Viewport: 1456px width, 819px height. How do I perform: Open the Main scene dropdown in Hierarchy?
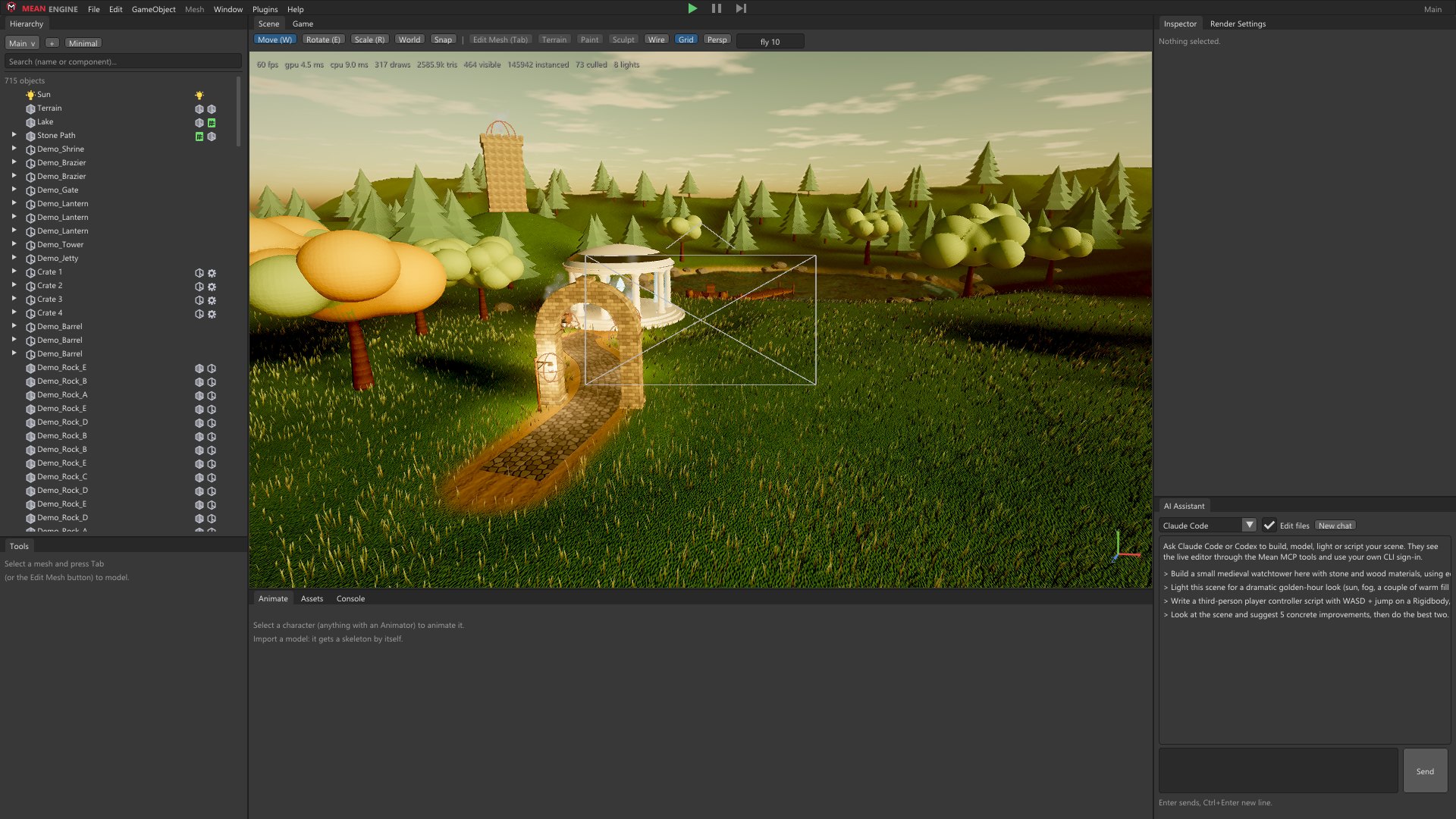pos(22,43)
